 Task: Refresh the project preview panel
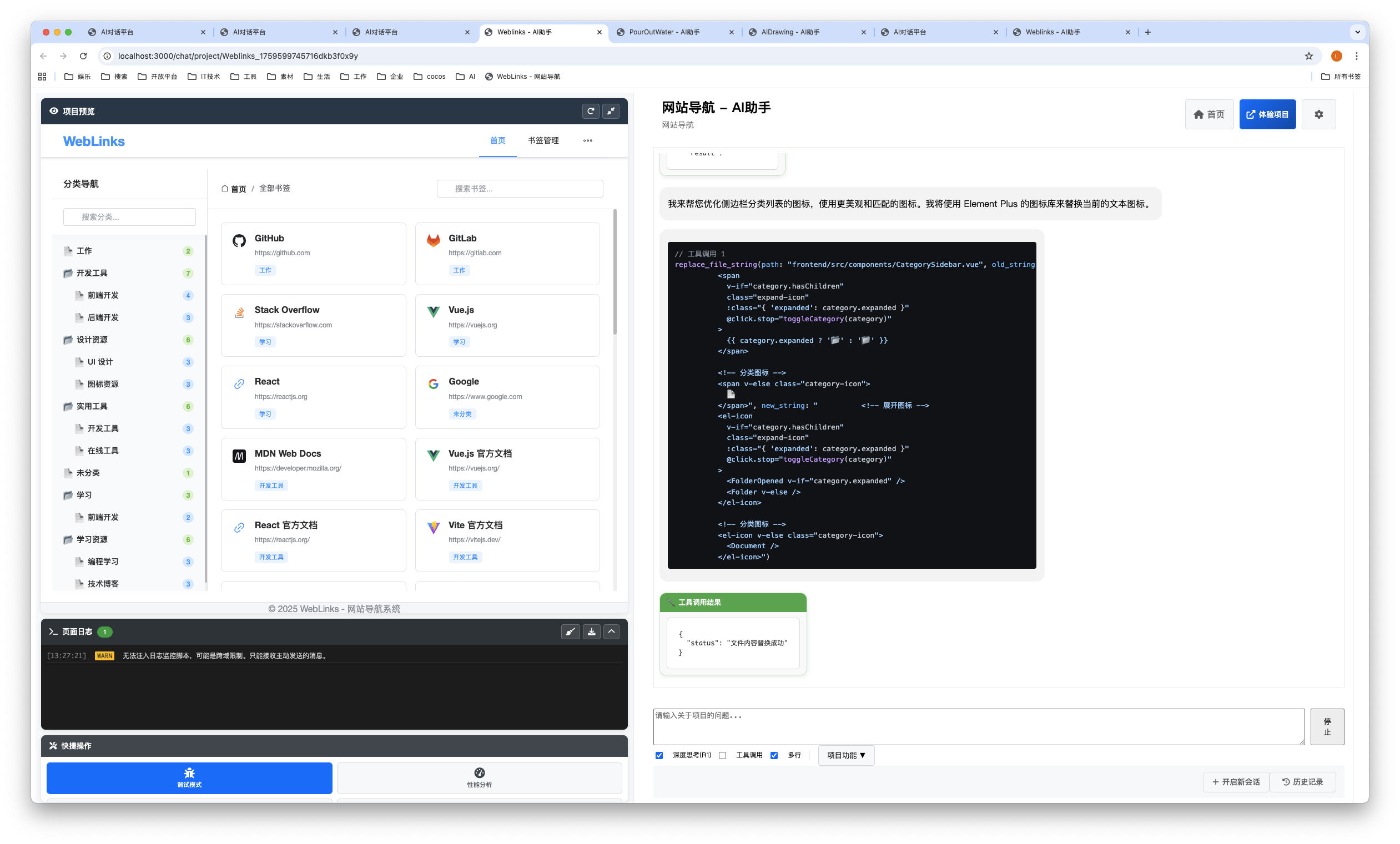tap(590, 112)
